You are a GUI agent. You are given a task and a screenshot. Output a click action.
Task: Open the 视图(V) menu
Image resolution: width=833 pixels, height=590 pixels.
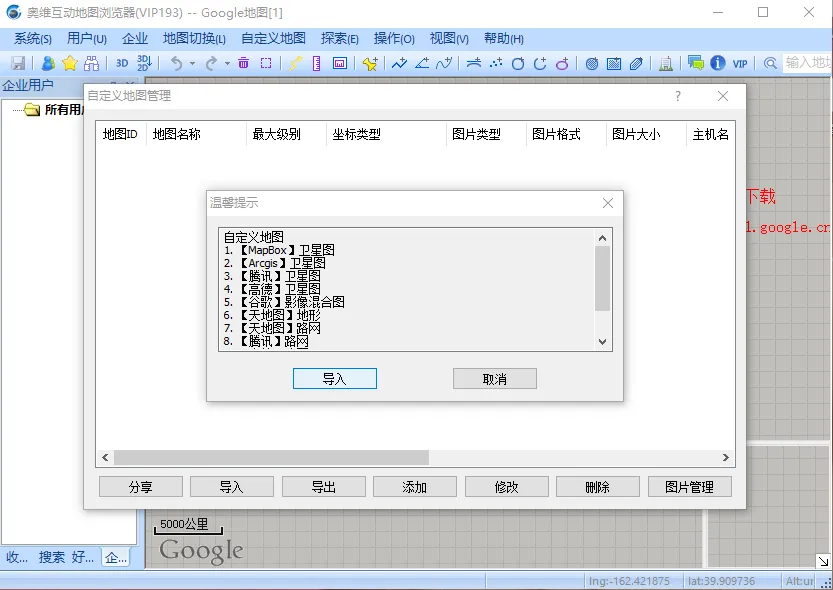click(x=449, y=39)
